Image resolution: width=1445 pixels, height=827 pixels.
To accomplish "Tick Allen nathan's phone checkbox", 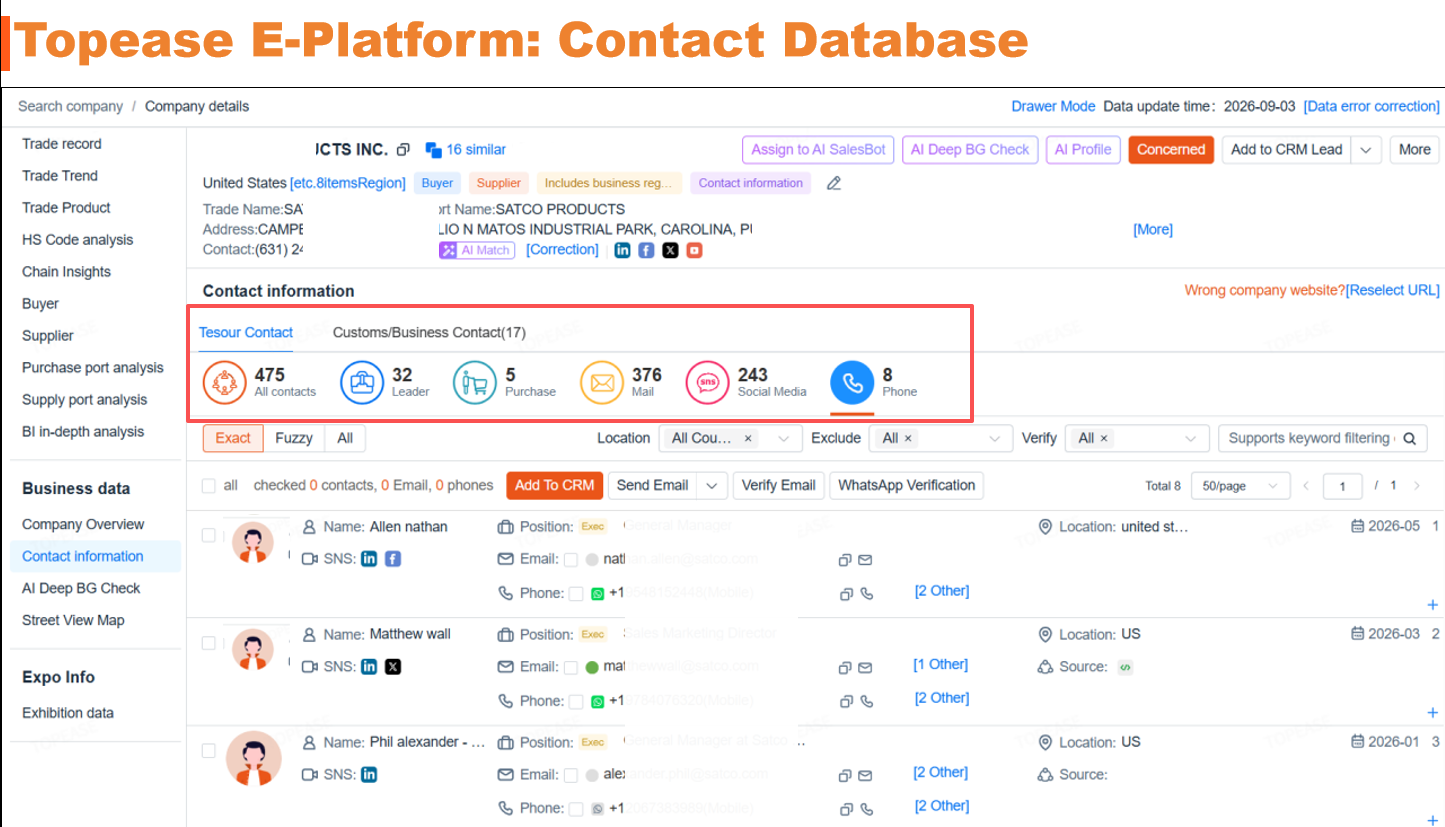I will point(576,594).
